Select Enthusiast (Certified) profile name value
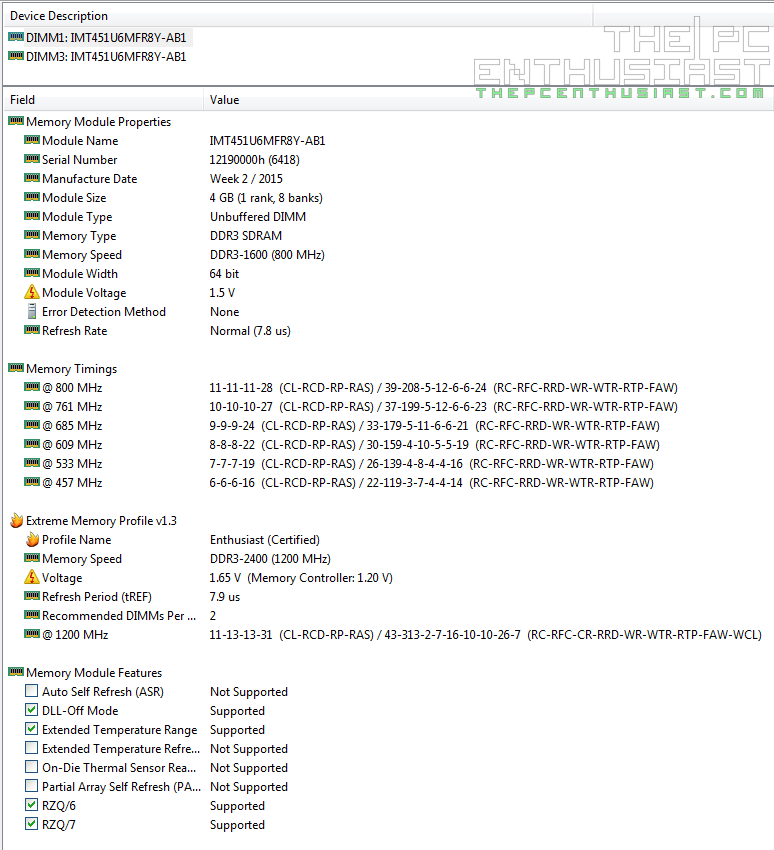 click(265, 540)
